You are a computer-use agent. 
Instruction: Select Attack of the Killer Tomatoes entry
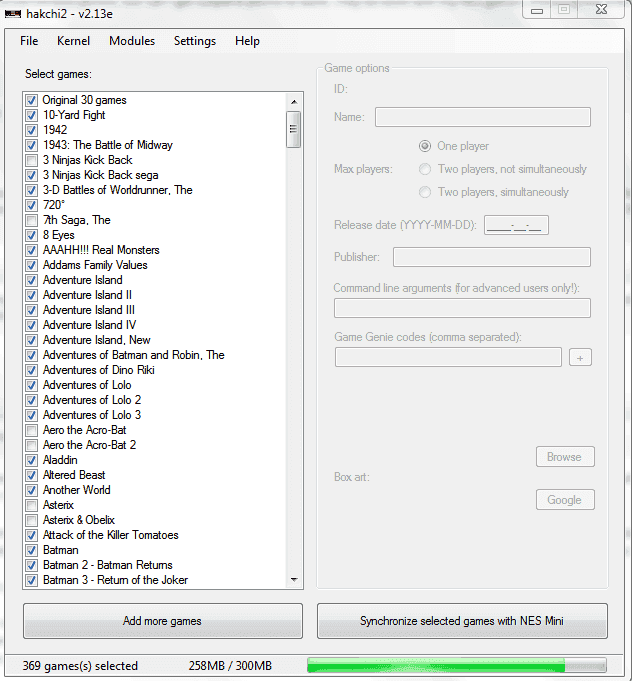tap(111, 535)
